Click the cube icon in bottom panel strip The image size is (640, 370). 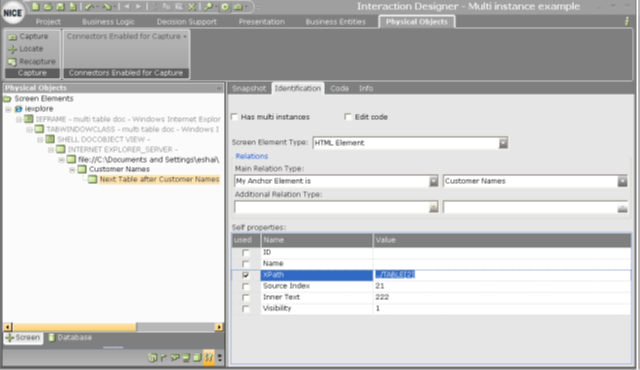(x=197, y=358)
